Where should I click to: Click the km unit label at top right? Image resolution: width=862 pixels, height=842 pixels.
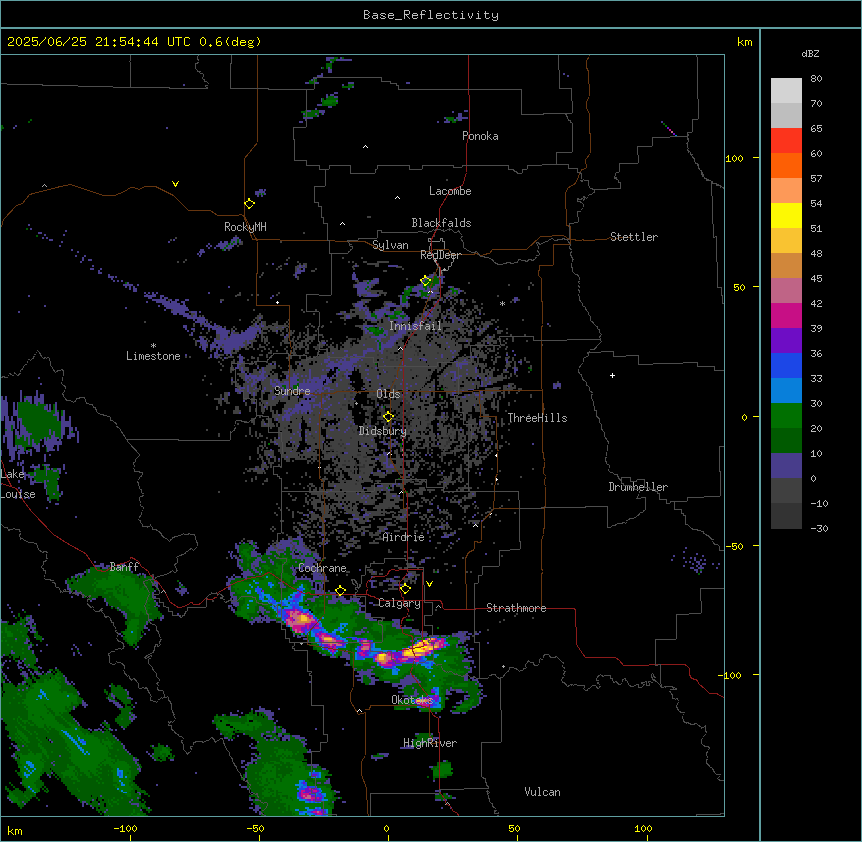click(744, 42)
